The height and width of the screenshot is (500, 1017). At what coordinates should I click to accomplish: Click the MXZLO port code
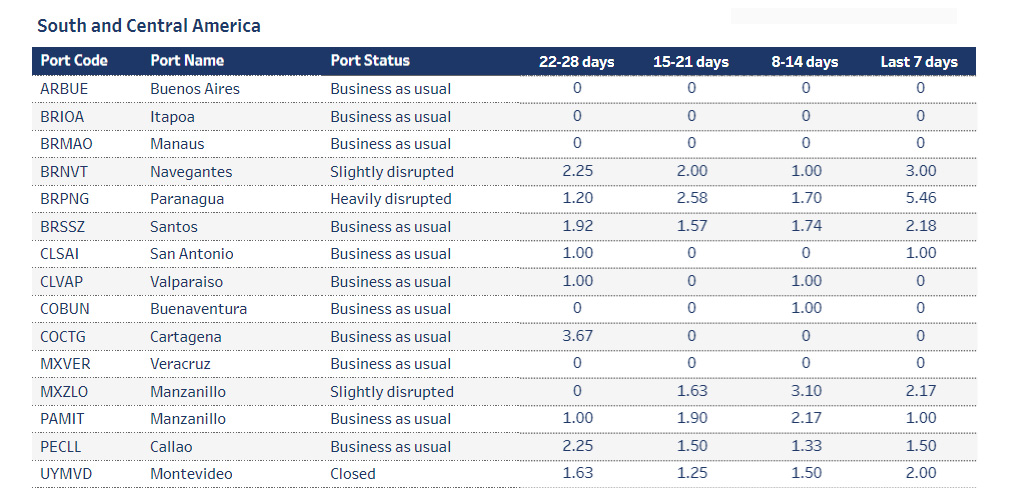65,392
